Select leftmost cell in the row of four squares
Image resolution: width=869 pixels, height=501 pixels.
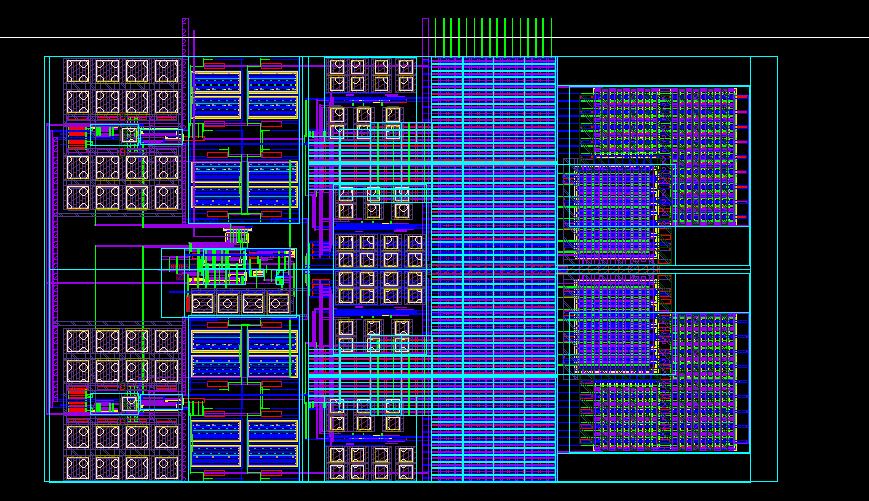click(x=202, y=303)
